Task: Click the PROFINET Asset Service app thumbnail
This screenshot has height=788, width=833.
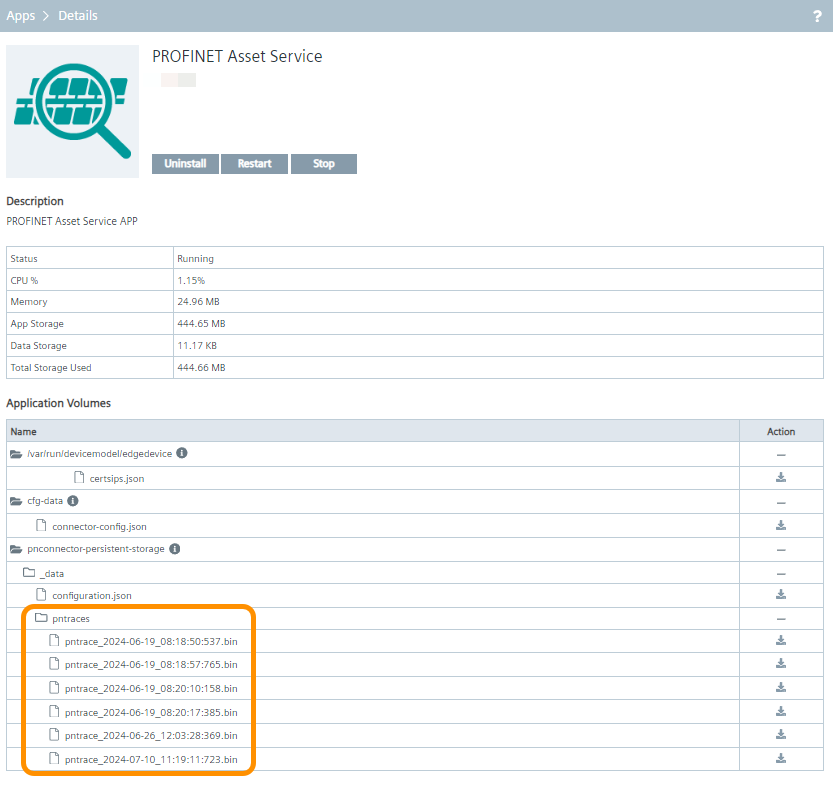Action: (x=72, y=111)
